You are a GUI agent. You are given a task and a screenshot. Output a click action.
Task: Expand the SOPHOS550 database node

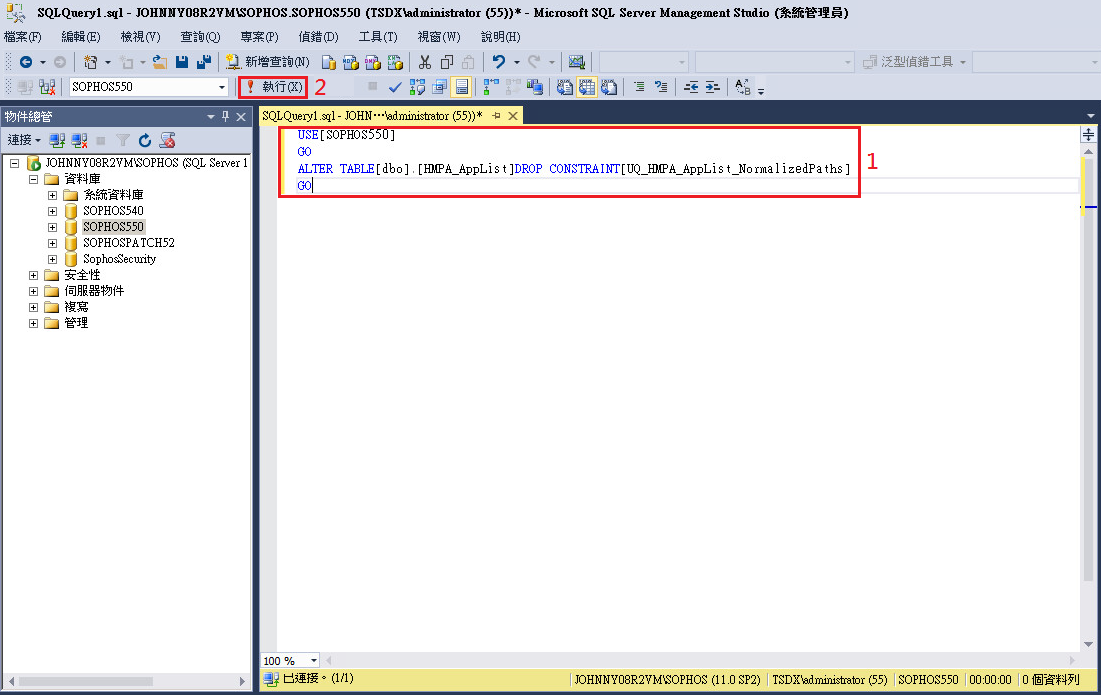click(x=52, y=227)
